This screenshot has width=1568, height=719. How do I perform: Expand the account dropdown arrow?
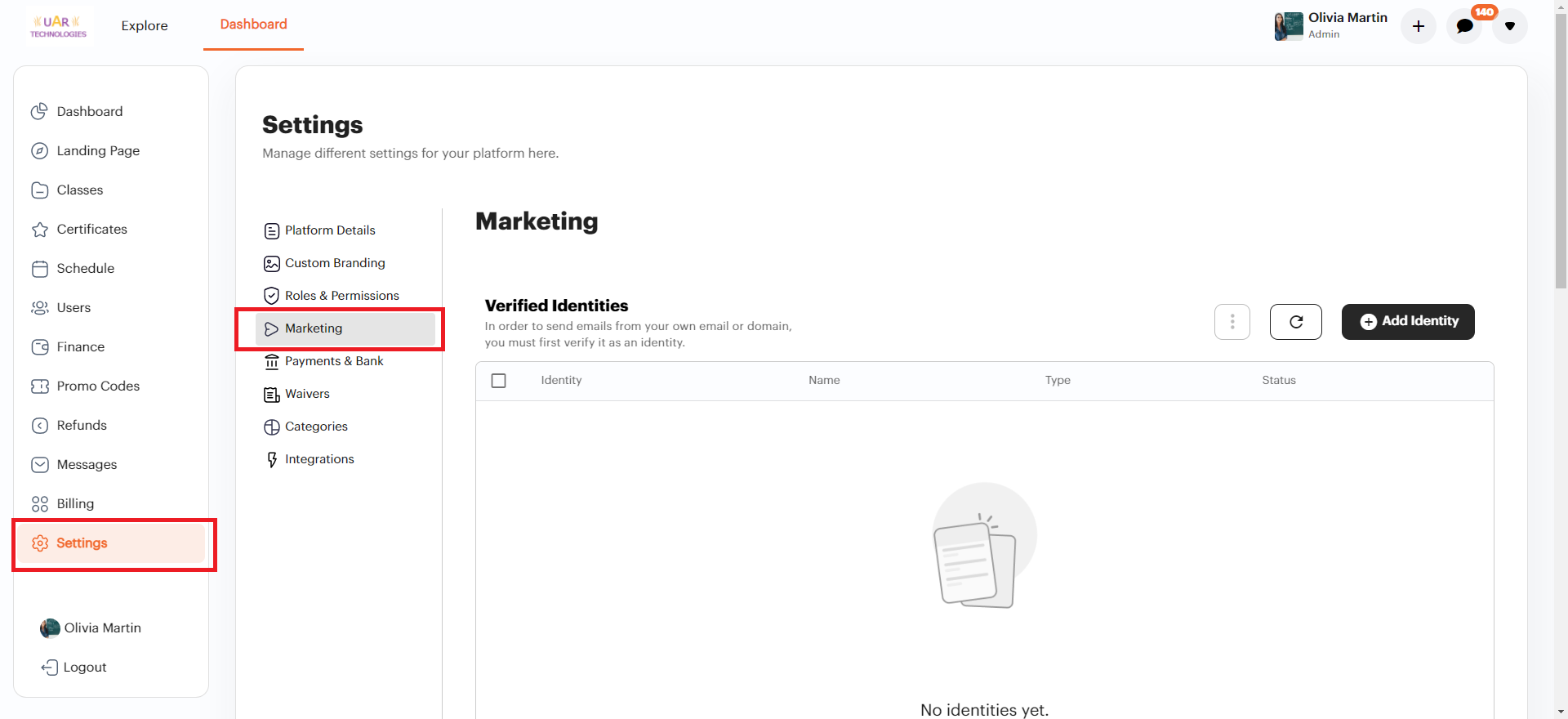[x=1510, y=26]
